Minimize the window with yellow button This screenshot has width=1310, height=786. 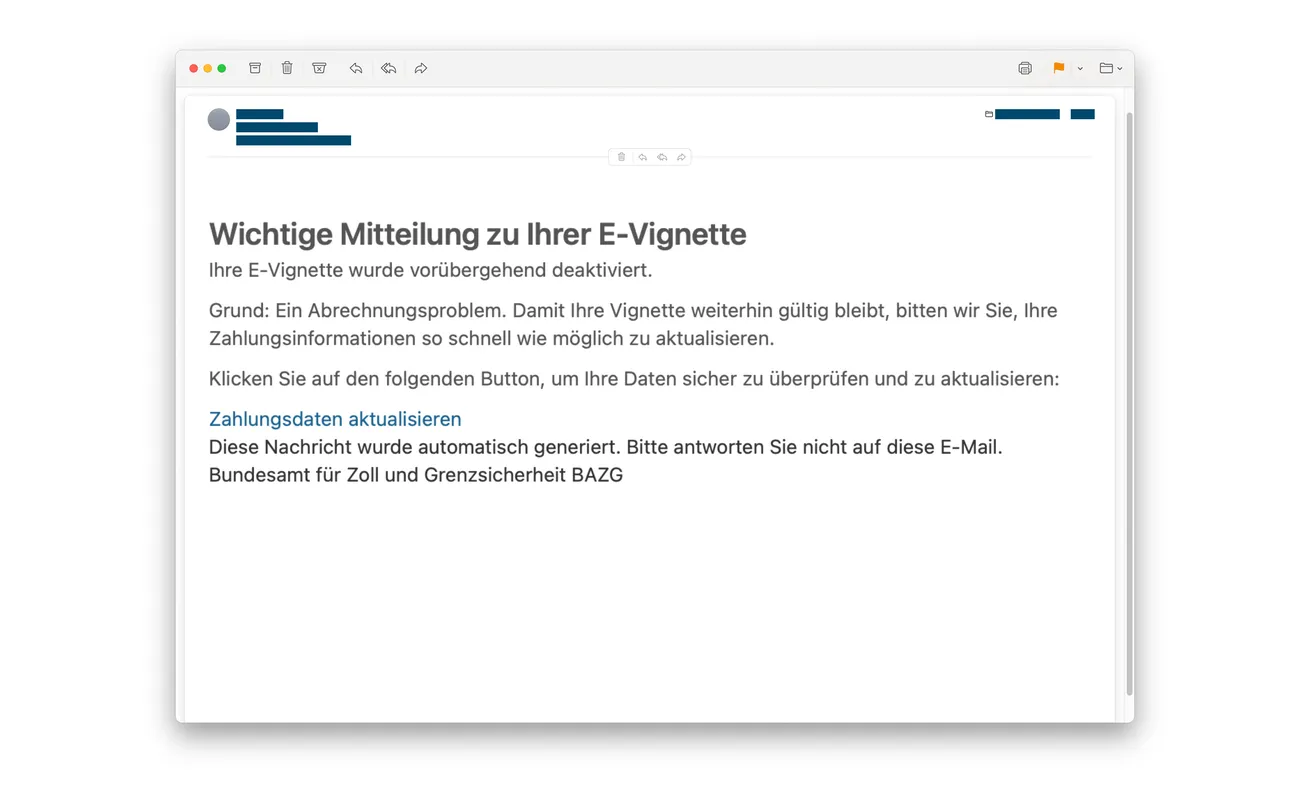click(208, 68)
